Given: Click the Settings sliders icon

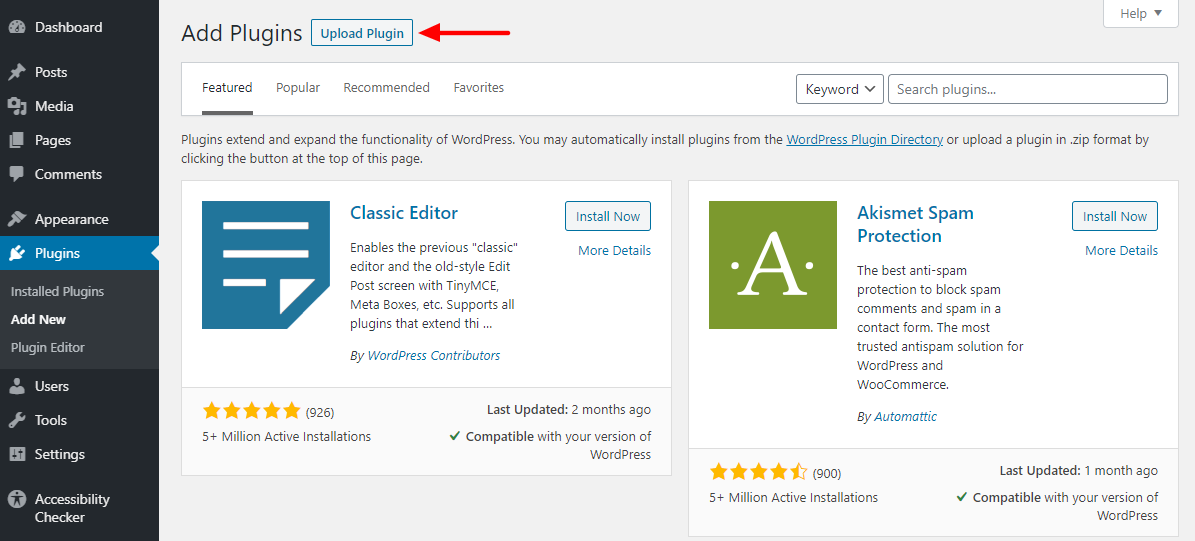Looking at the screenshot, I should point(17,454).
